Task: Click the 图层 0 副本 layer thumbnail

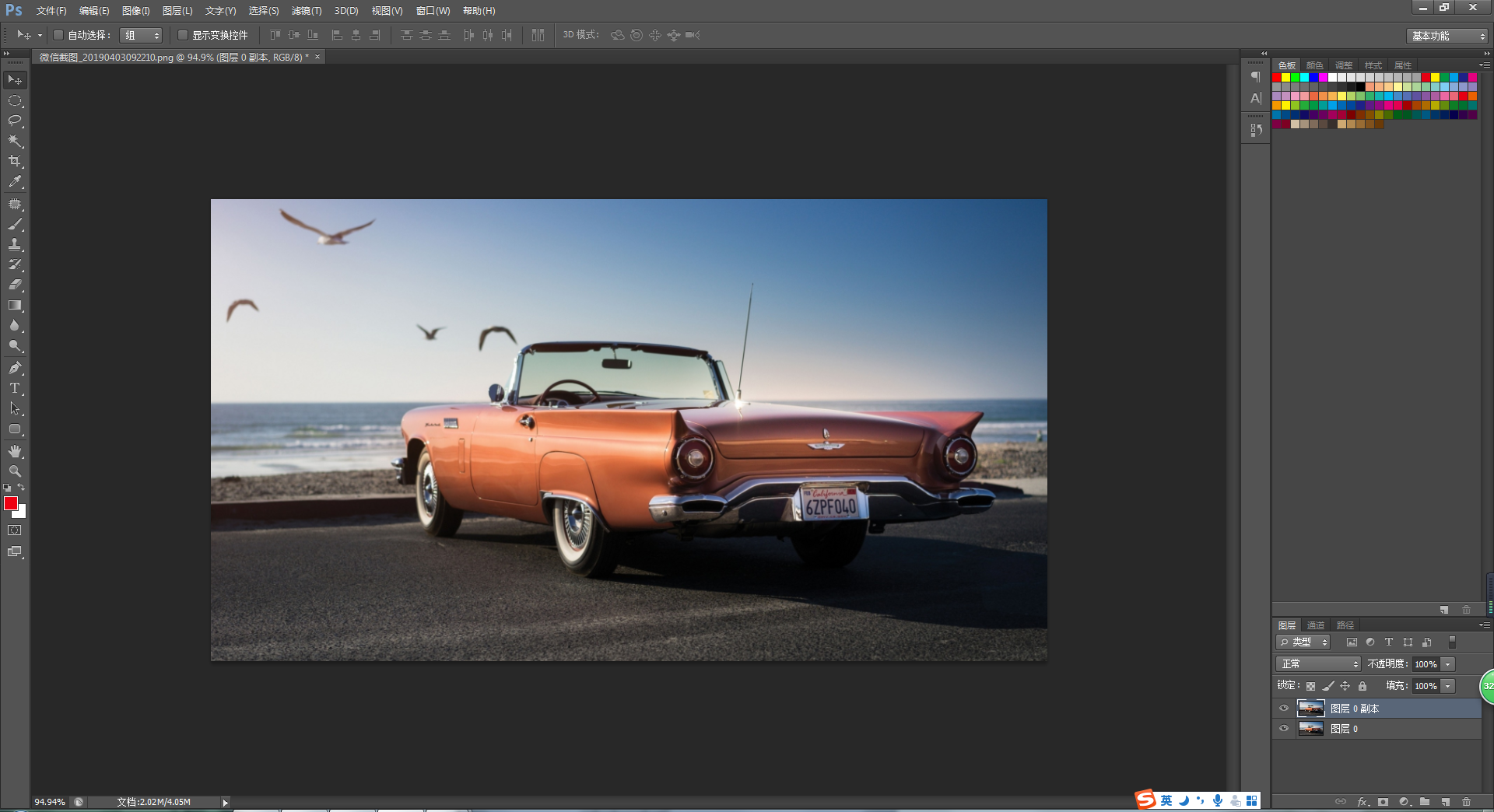Action: click(x=1311, y=709)
